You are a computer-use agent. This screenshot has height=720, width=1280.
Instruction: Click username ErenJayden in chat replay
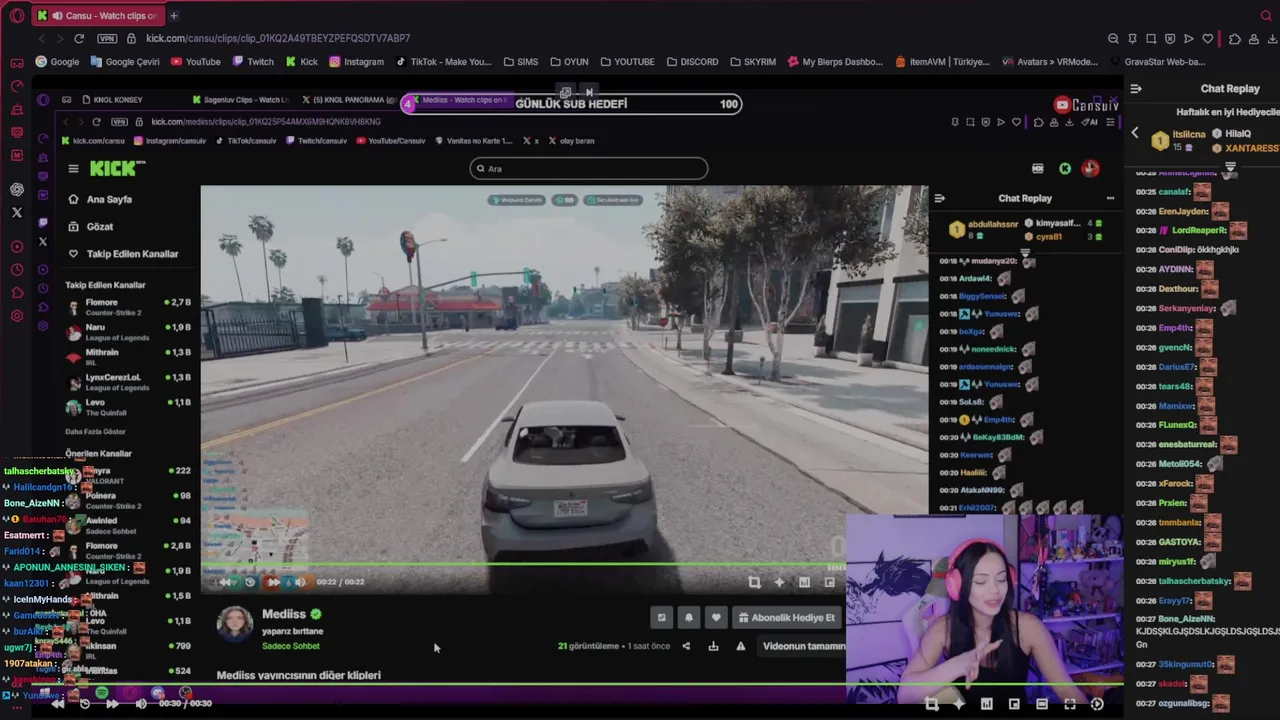(x=1183, y=211)
